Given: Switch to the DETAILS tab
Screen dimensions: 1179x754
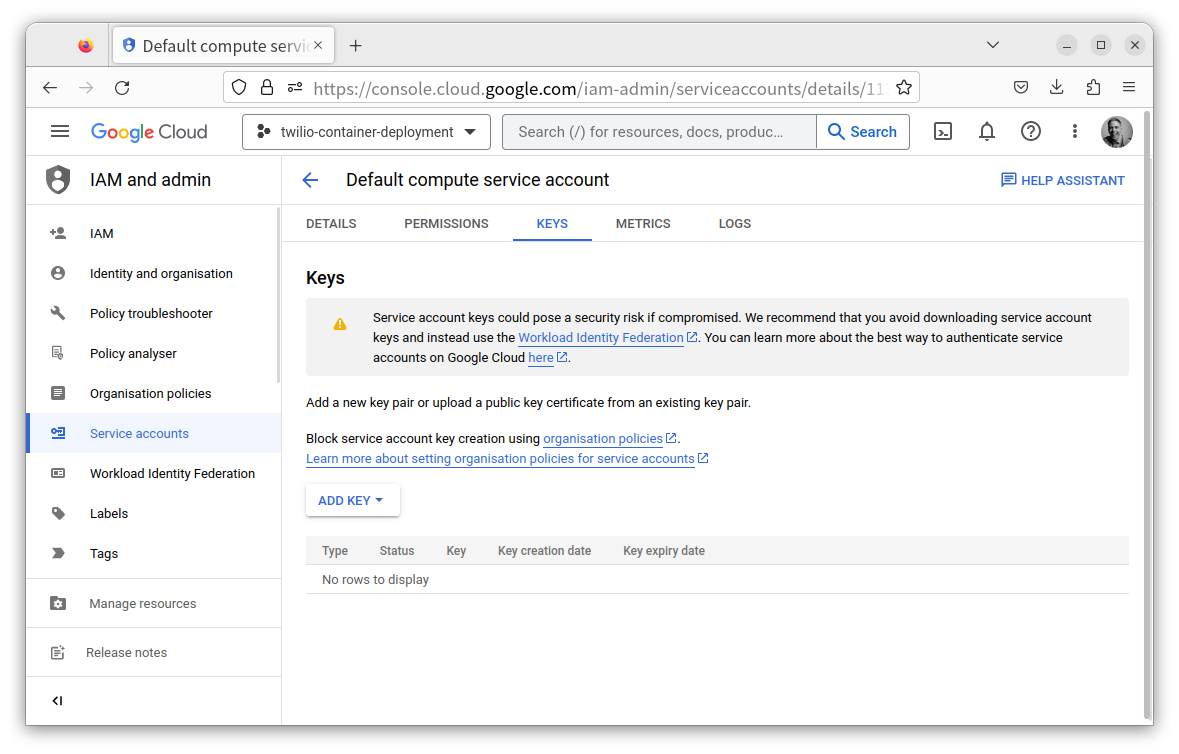Looking at the screenshot, I should tap(331, 224).
